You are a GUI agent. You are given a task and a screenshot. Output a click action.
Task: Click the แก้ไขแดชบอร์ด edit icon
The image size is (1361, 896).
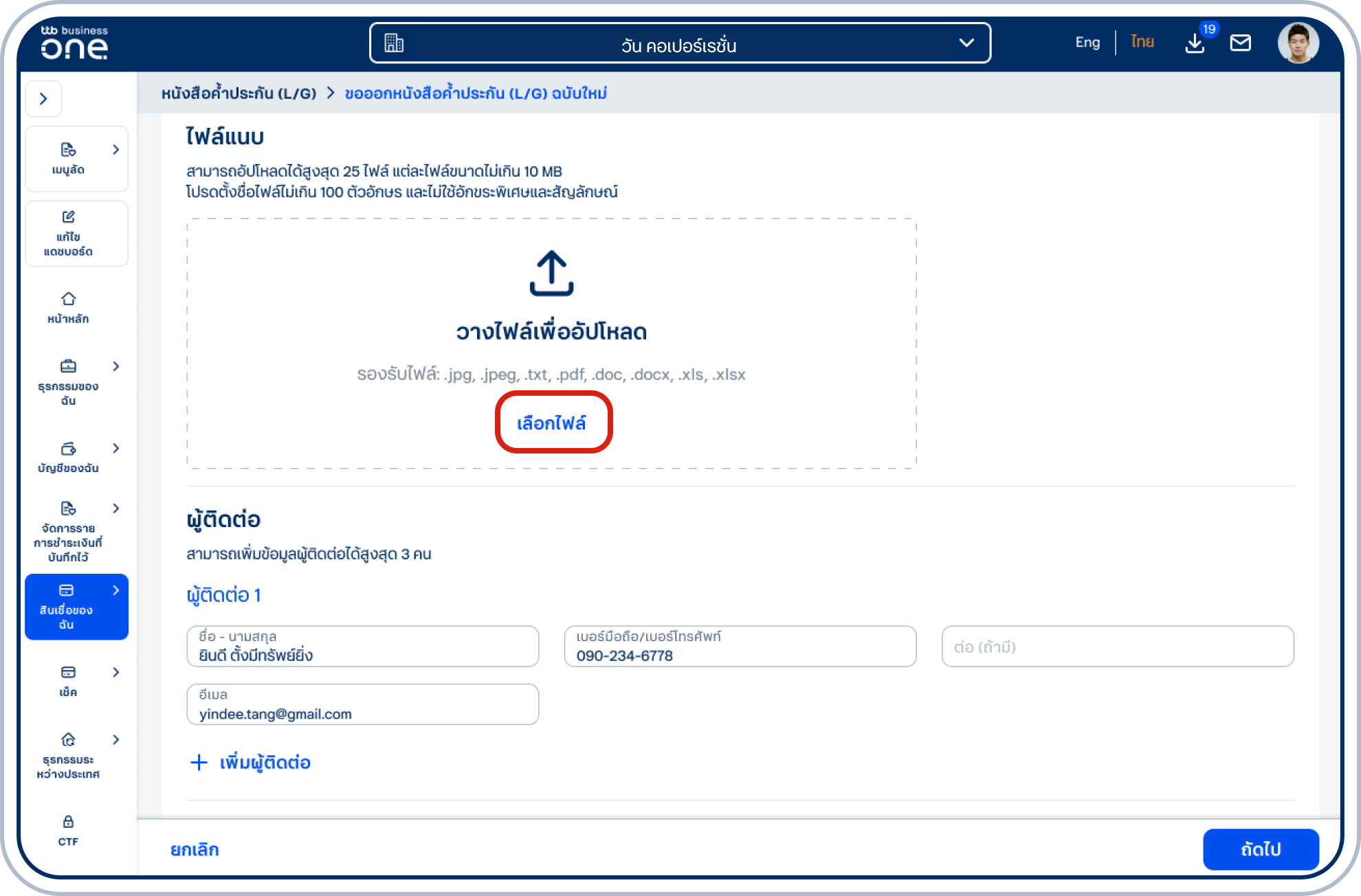click(x=68, y=217)
